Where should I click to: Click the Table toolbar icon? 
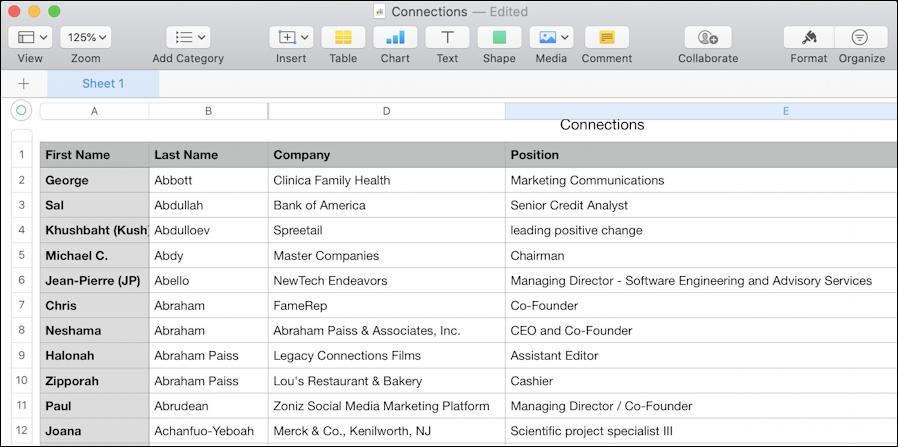343,37
